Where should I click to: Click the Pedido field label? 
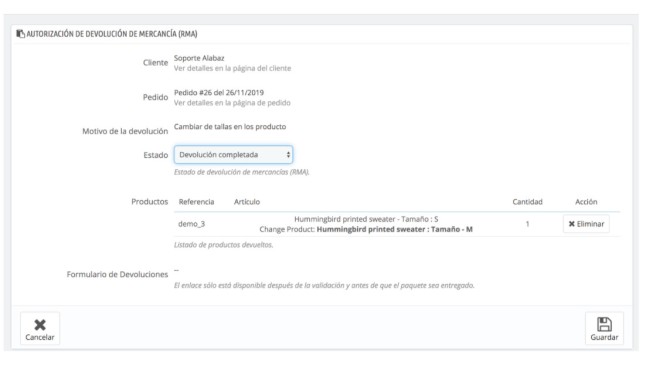(x=156, y=97)
